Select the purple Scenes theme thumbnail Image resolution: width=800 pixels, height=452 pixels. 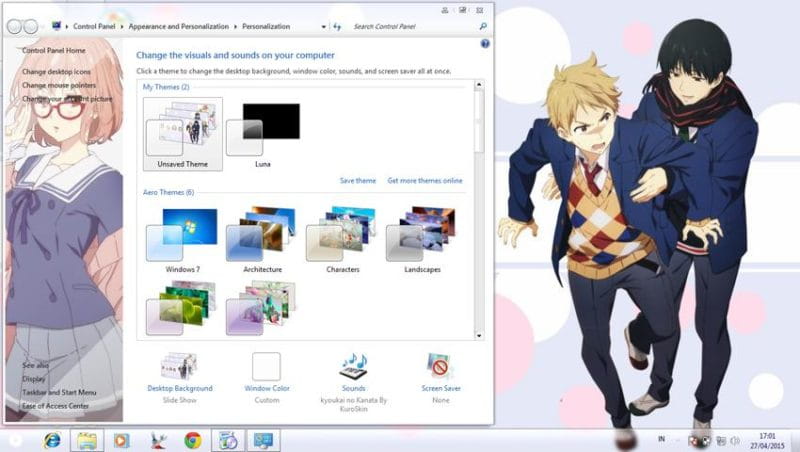pyautogui.click(x=262, y=308)
